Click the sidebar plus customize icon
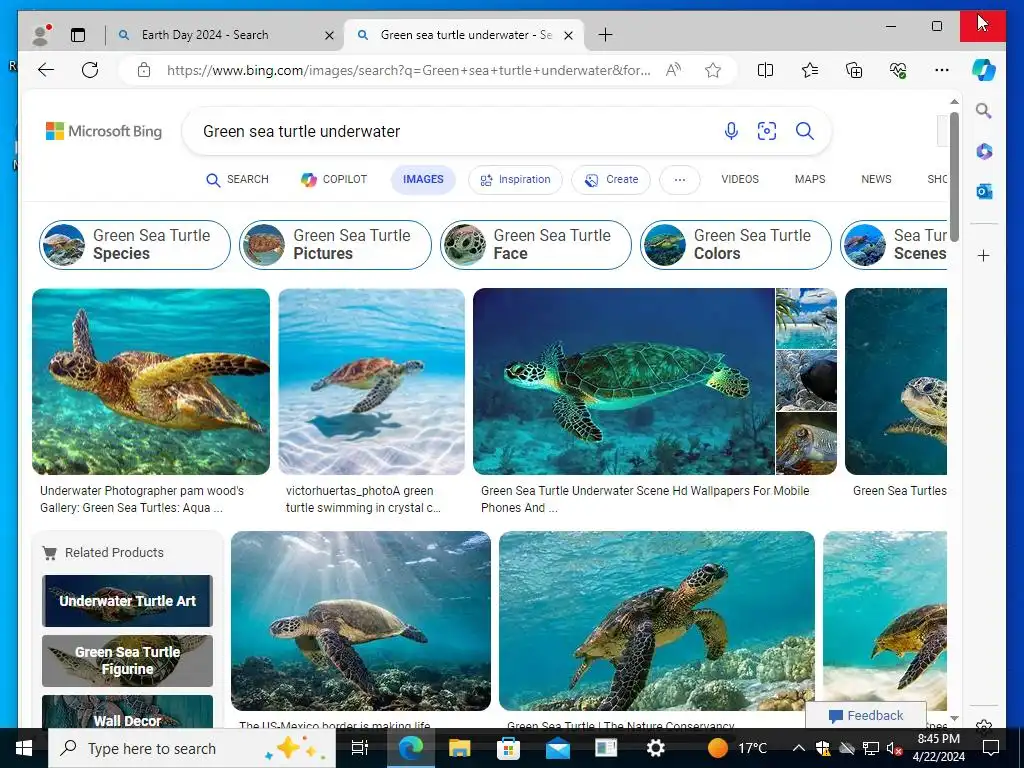1024x768 pixels. 984,255
